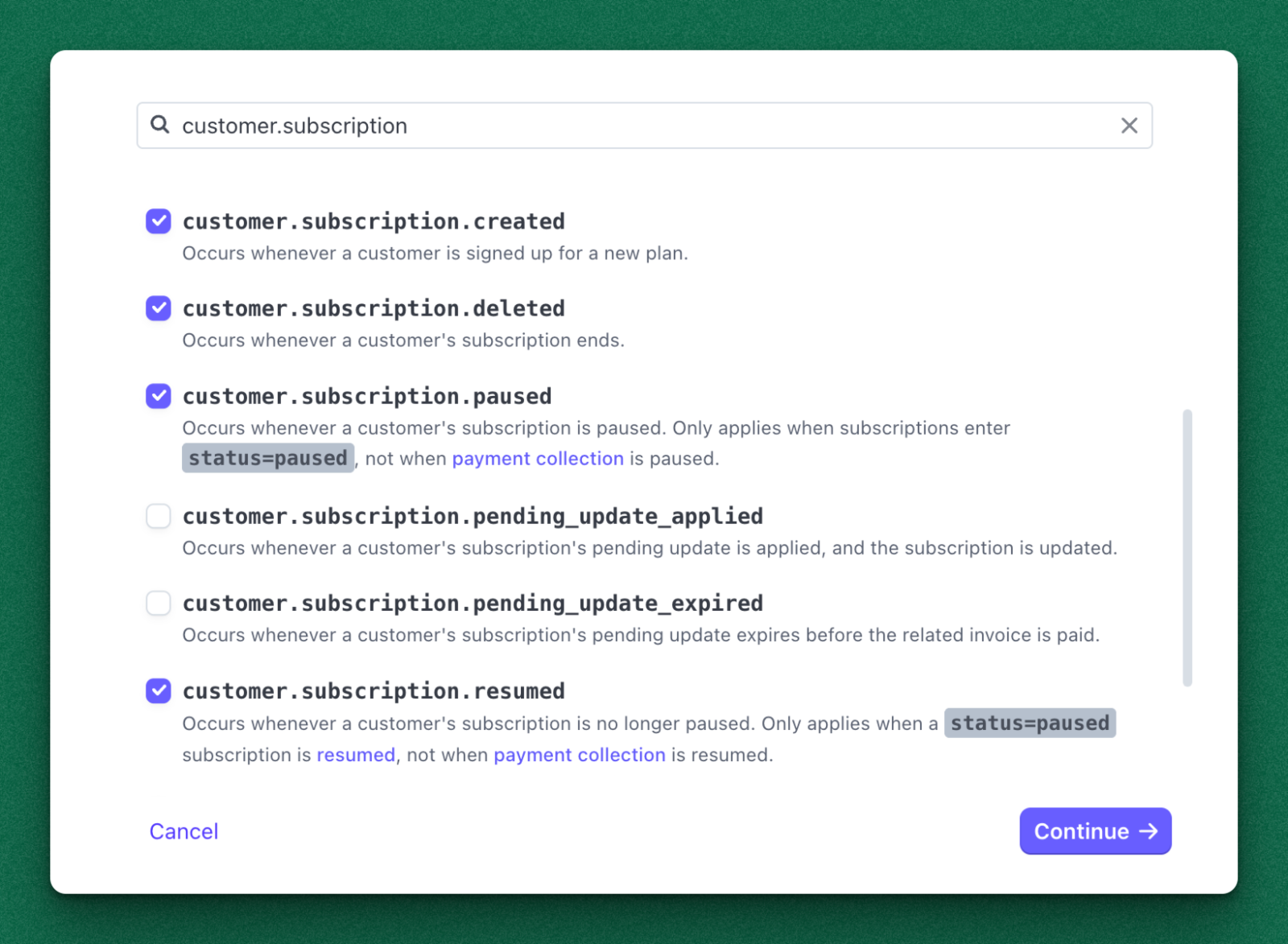Click the customer.subscription.created event name text
The width and height of the screenshot is (1288, 944).
[374, 221]
